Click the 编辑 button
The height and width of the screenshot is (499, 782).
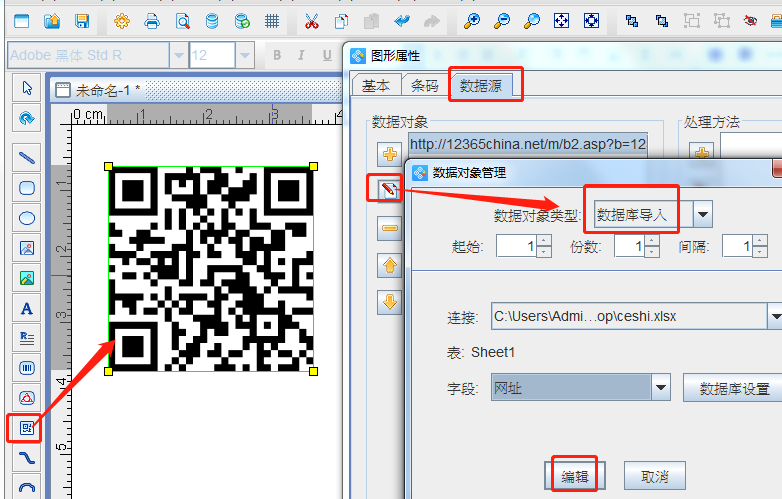click(x=574, y=476)
